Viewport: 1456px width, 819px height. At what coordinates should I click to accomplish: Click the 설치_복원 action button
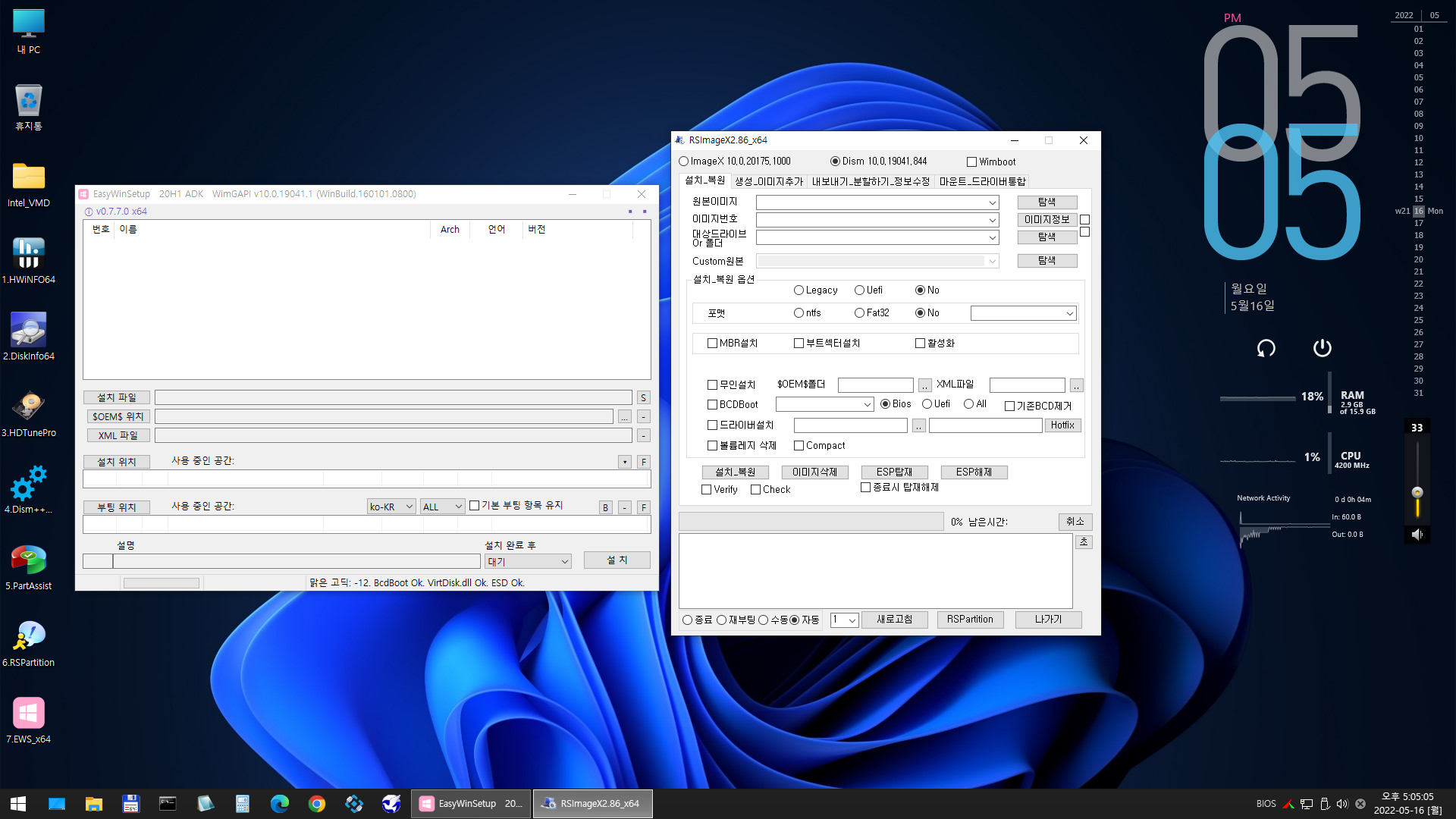pyautogui.click(x=735, y=472)
